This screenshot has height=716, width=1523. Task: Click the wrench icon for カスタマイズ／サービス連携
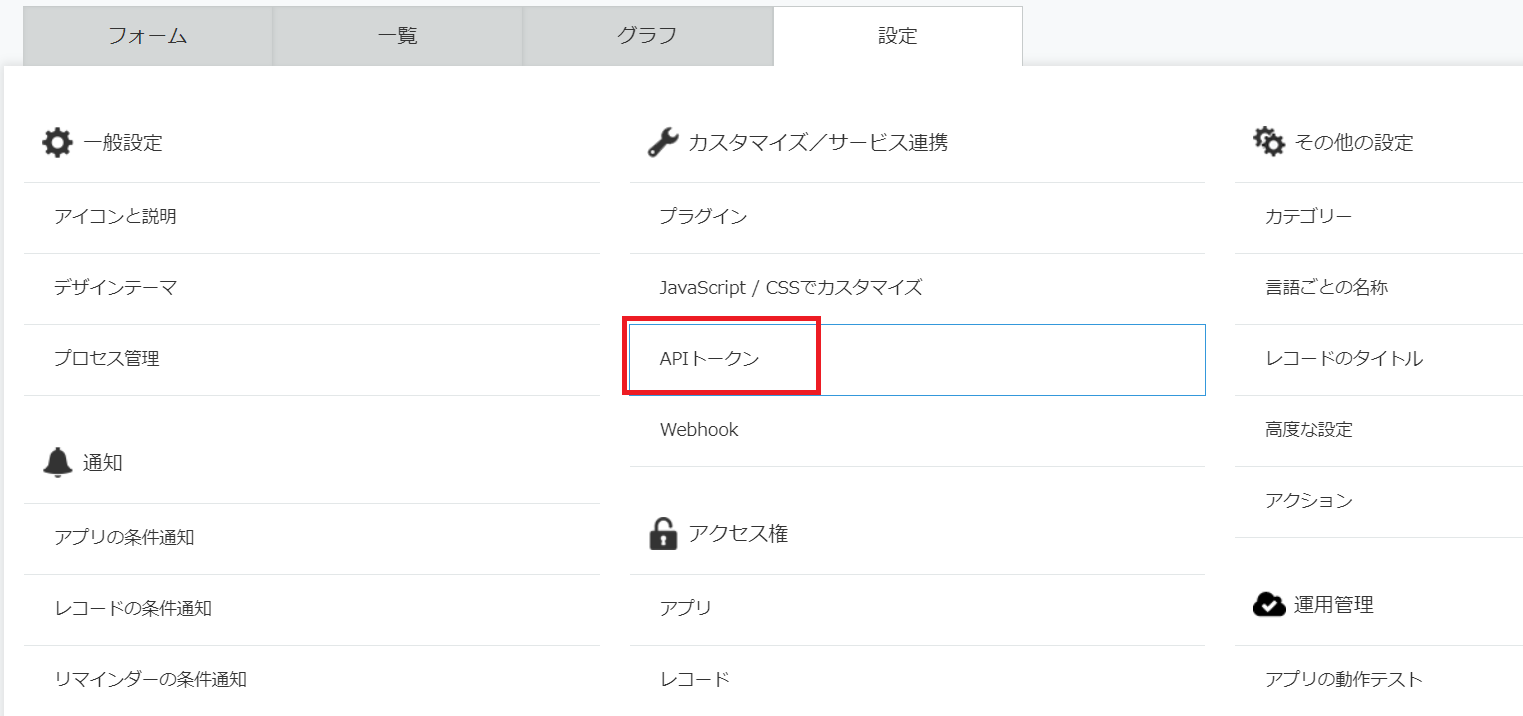662,143
